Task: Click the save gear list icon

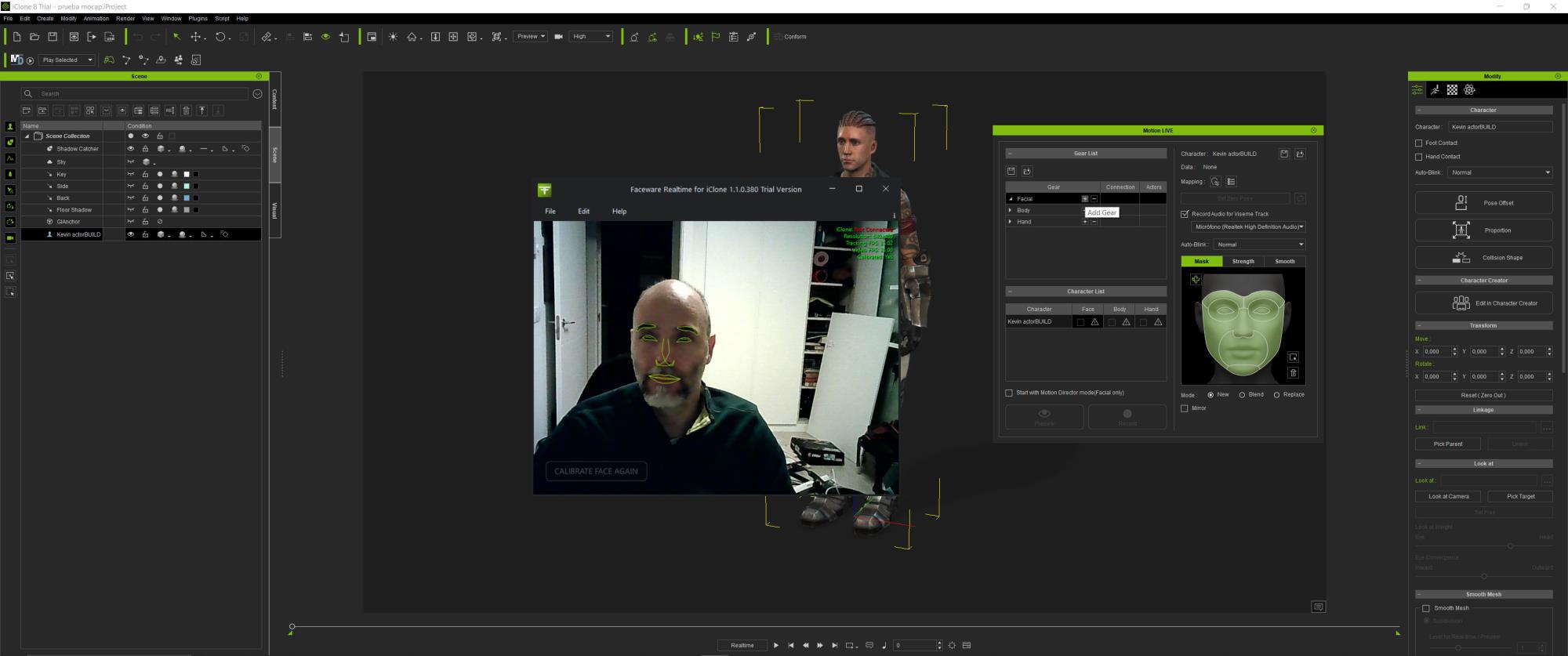Action: (x=1011, y=171)
